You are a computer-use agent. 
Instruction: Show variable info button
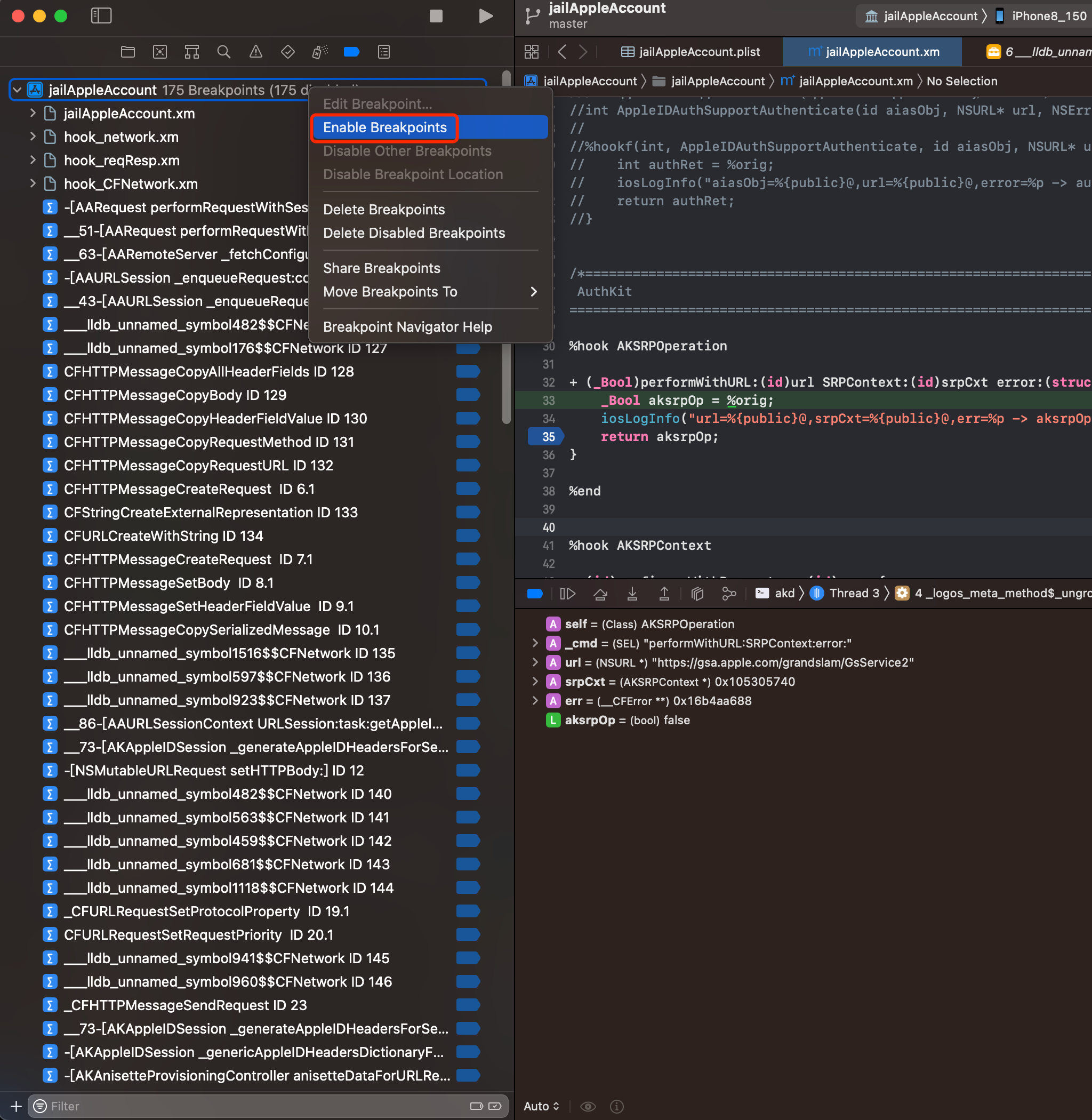click(x=616, y=1106)
